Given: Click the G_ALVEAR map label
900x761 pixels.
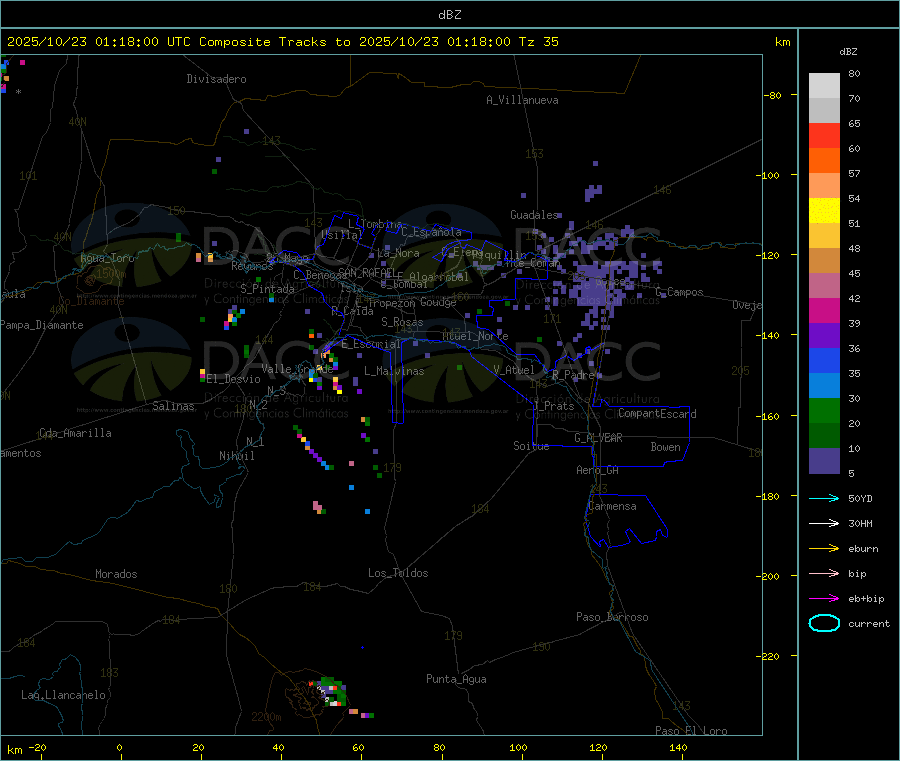Looking at the screenshot, I should coord(598,438).
